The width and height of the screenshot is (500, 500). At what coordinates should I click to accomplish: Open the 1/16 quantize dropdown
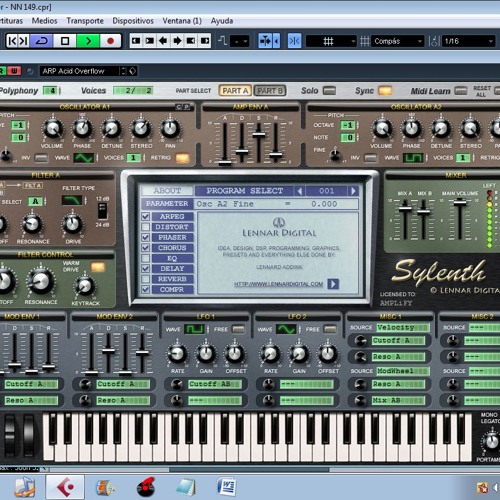click(x=468, y=41)
